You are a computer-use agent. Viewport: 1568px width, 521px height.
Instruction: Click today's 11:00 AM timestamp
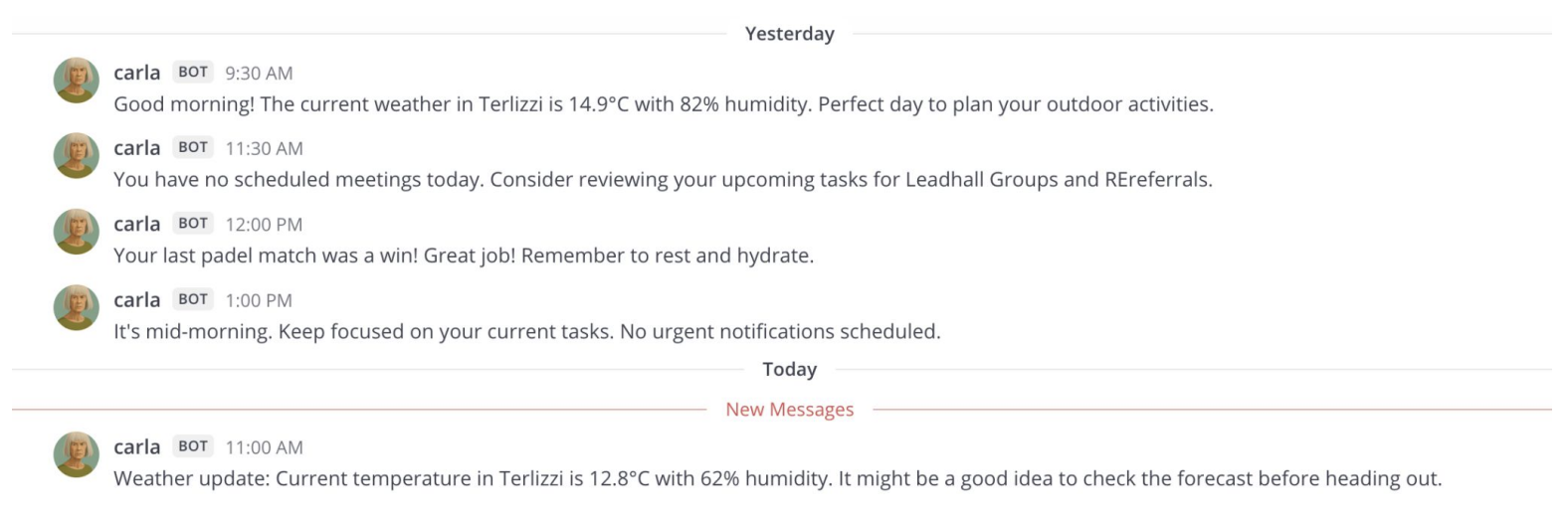point(264,447)
